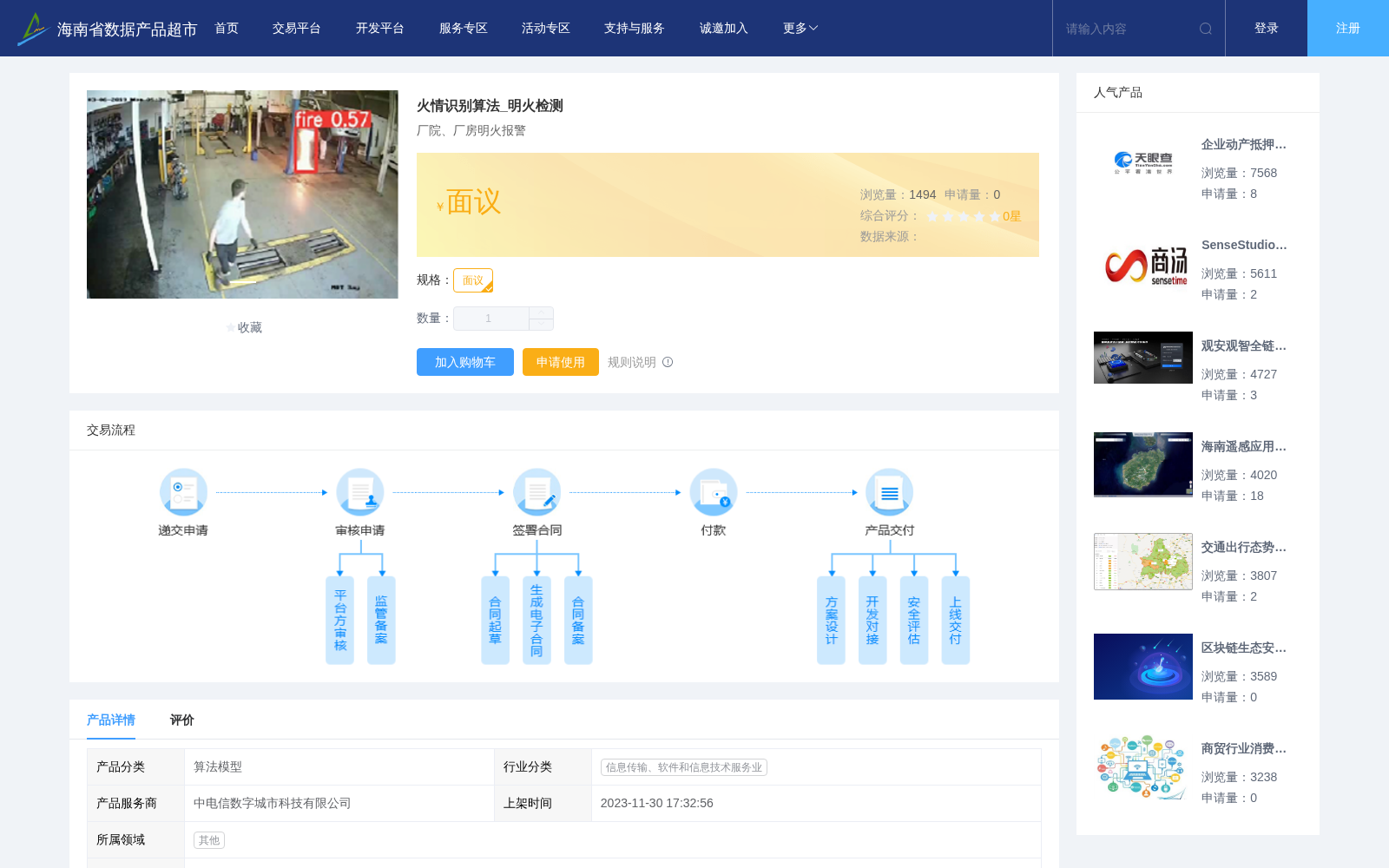Open 企业动产抵押 product title link

1244,145
